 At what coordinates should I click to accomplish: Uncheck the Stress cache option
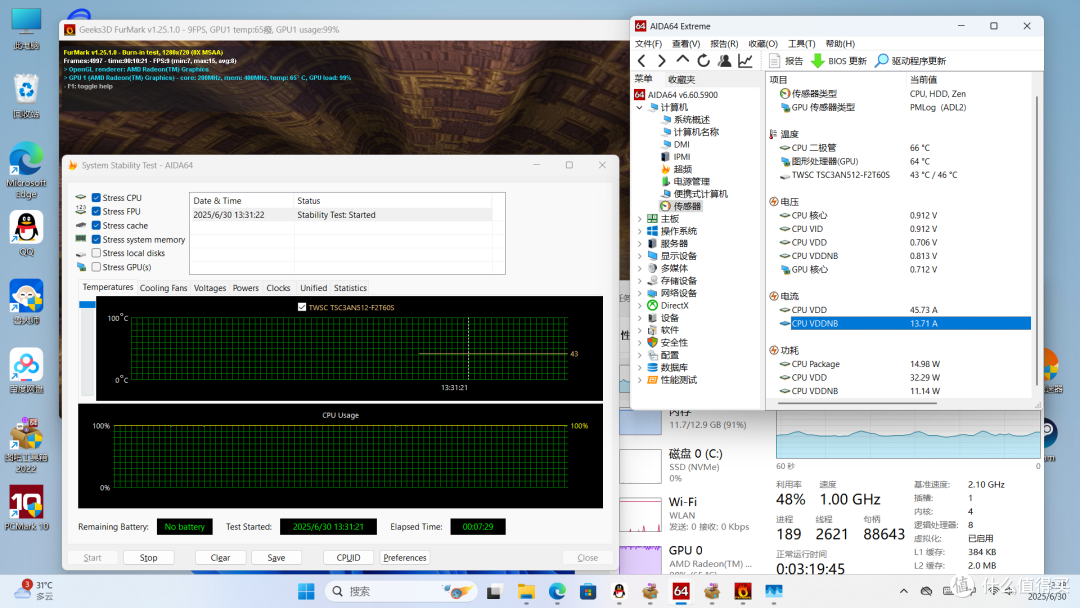(96, 225)
